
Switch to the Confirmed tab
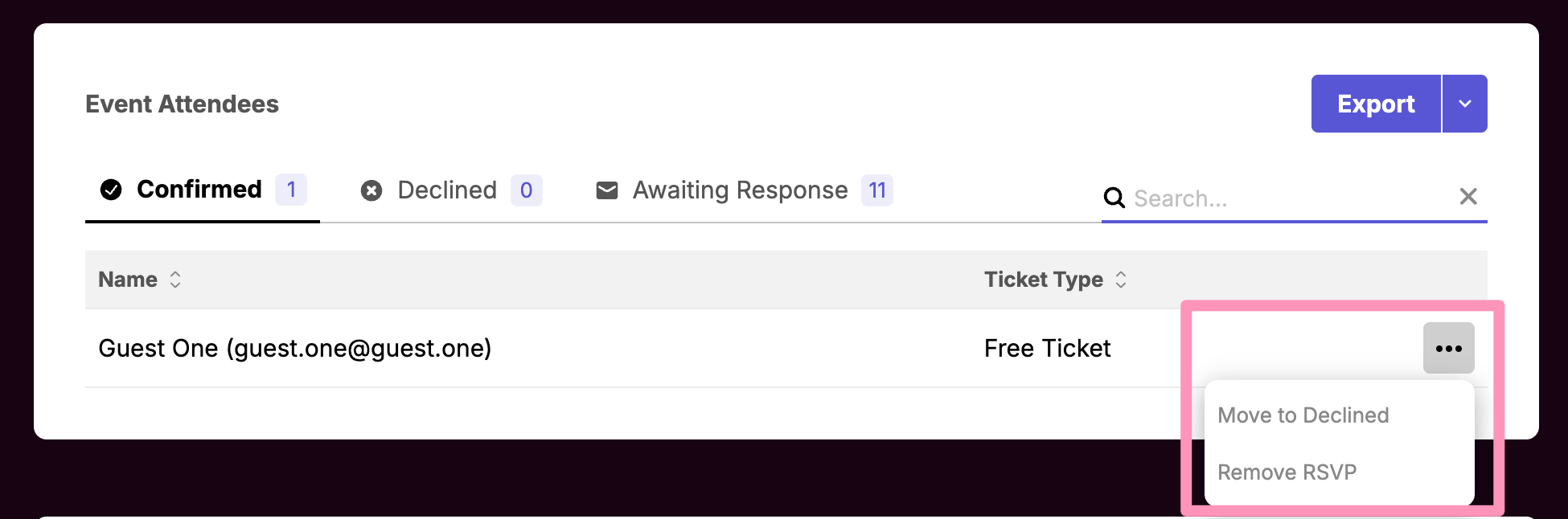199,190
